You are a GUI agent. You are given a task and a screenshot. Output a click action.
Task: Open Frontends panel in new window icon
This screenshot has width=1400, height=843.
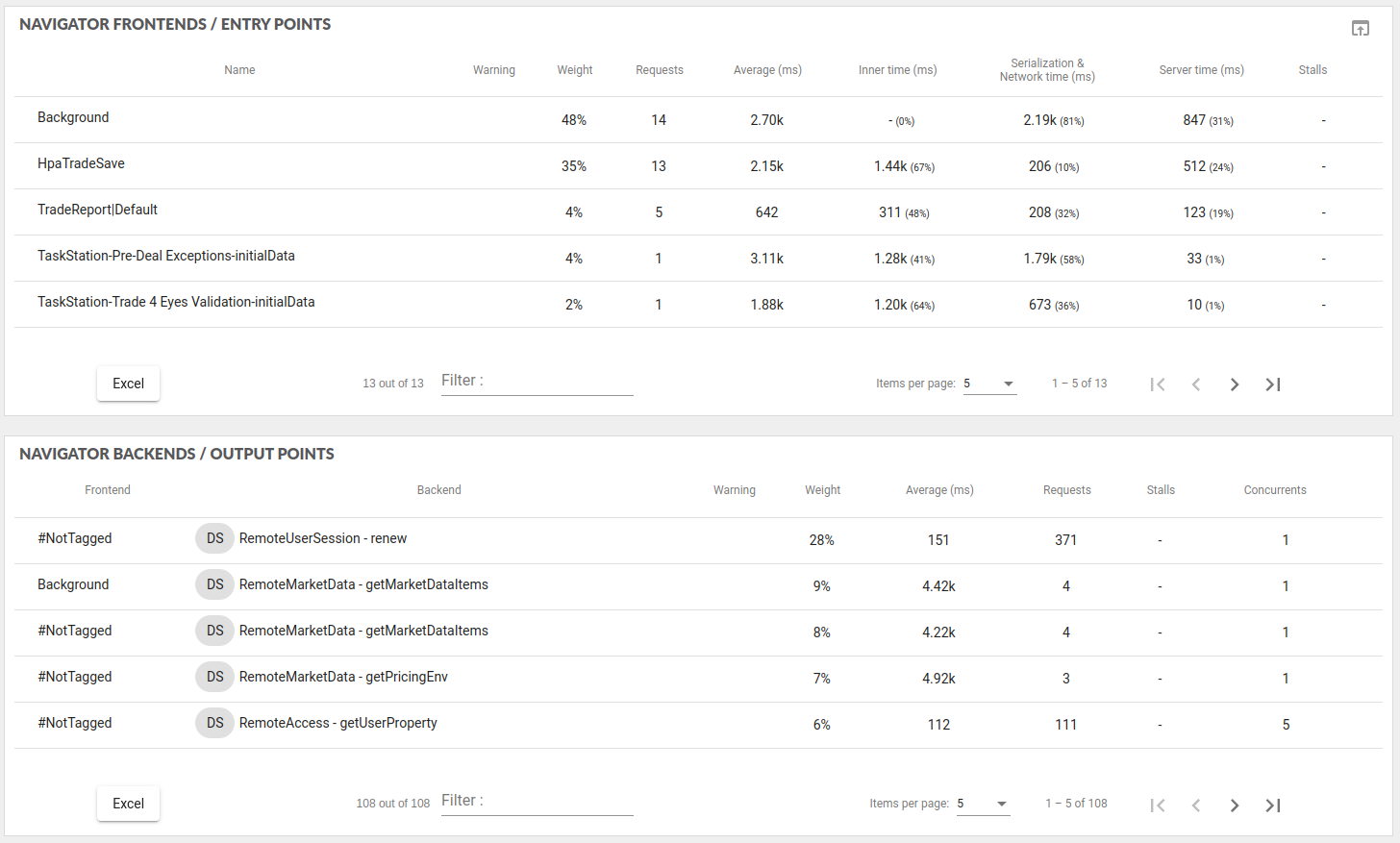1360,28
